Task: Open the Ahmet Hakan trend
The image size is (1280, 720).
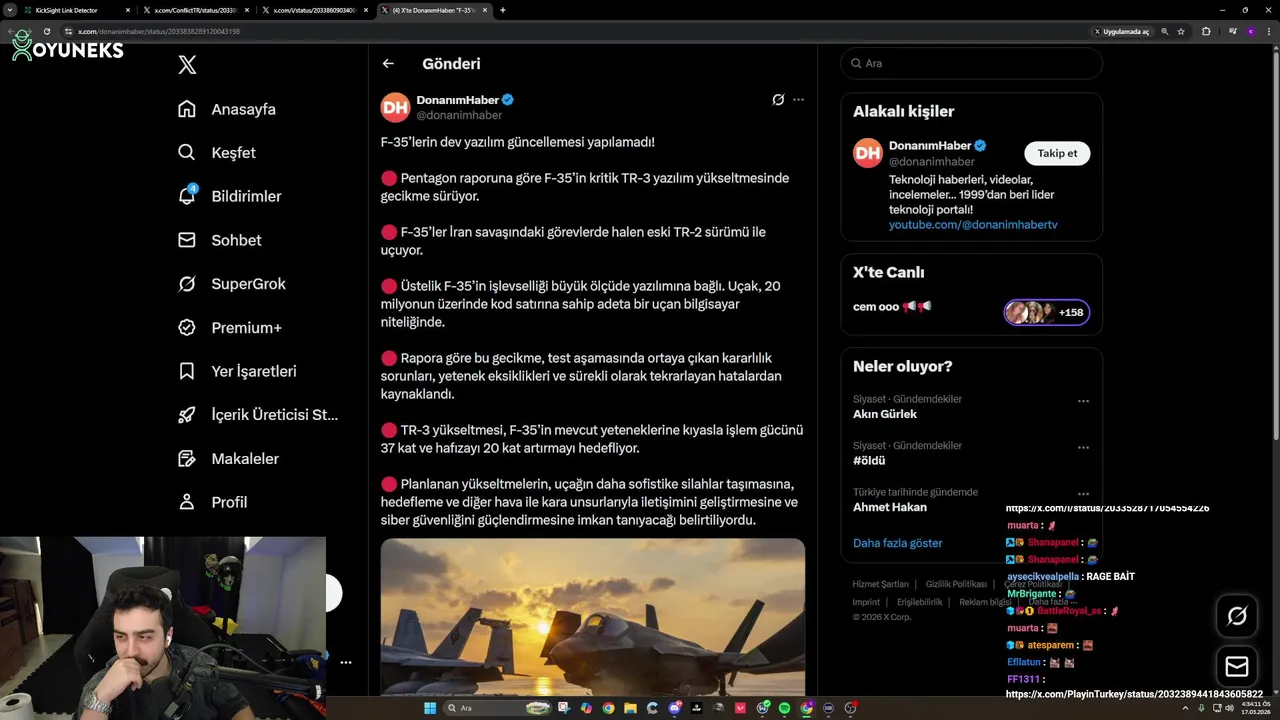Action: pyautogui.click(x=890, y=507)
